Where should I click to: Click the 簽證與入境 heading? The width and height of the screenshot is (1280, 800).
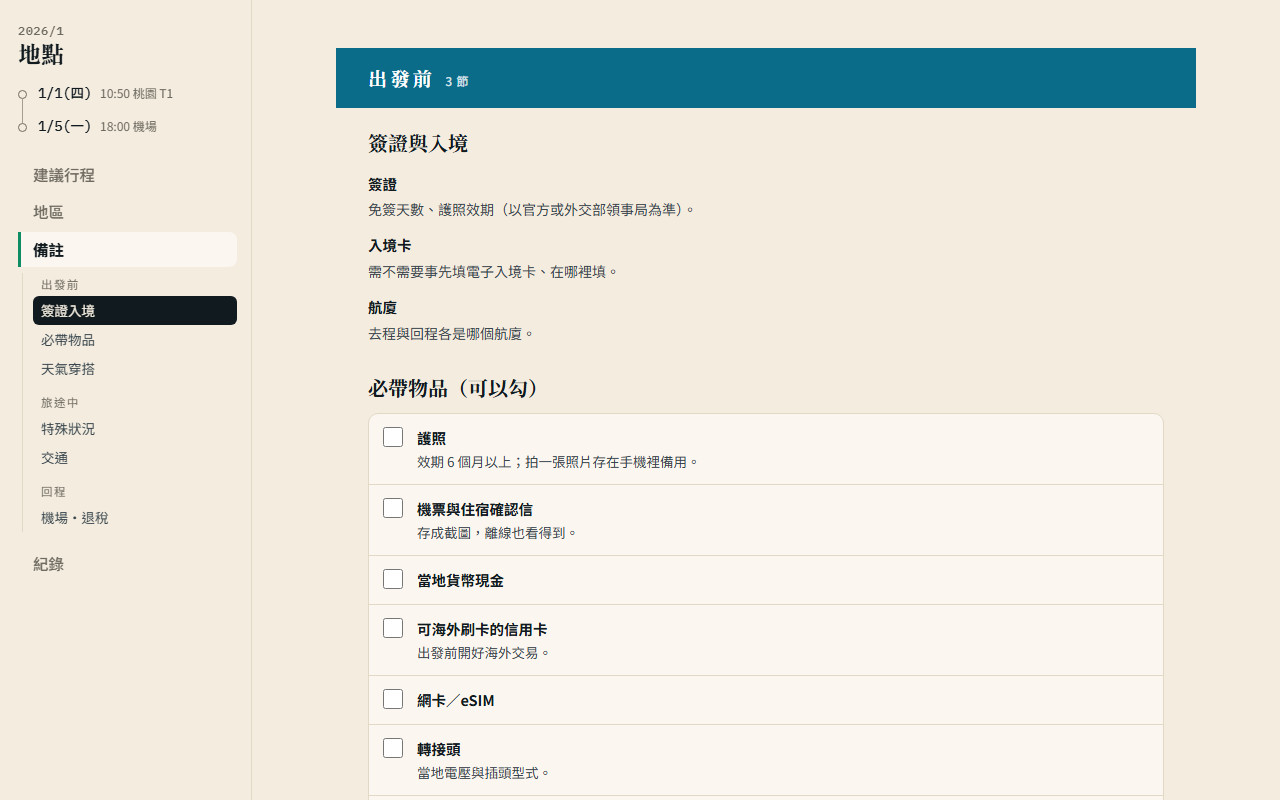pyautogui.click(x=418, y=144)
